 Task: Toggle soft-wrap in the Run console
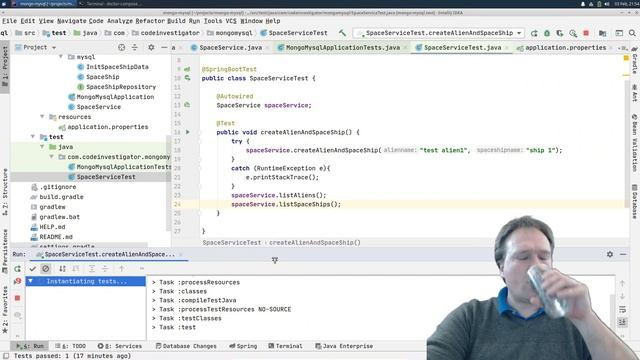point(622,309)
